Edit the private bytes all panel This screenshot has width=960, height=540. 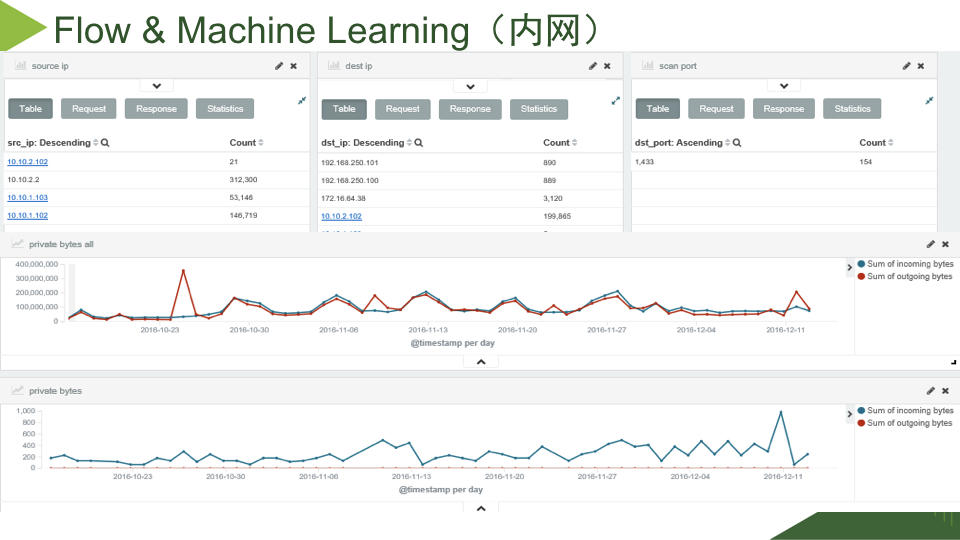[x=931, y=244]
